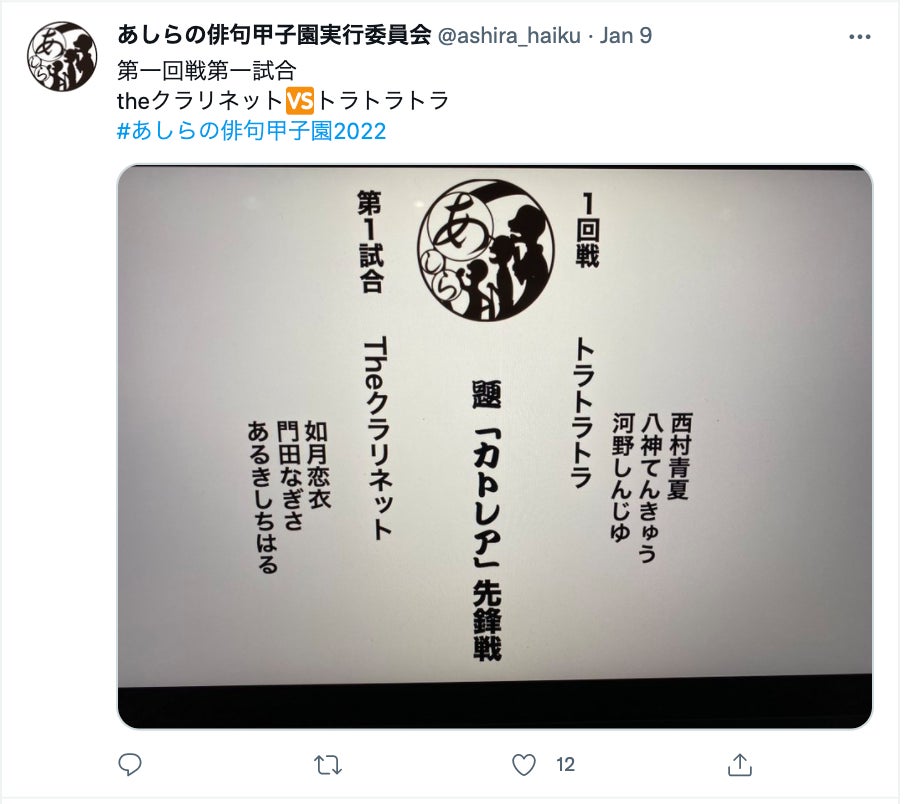Click the circular emblem logo inside the photo

pyautogui.click(x=485, y=250)
